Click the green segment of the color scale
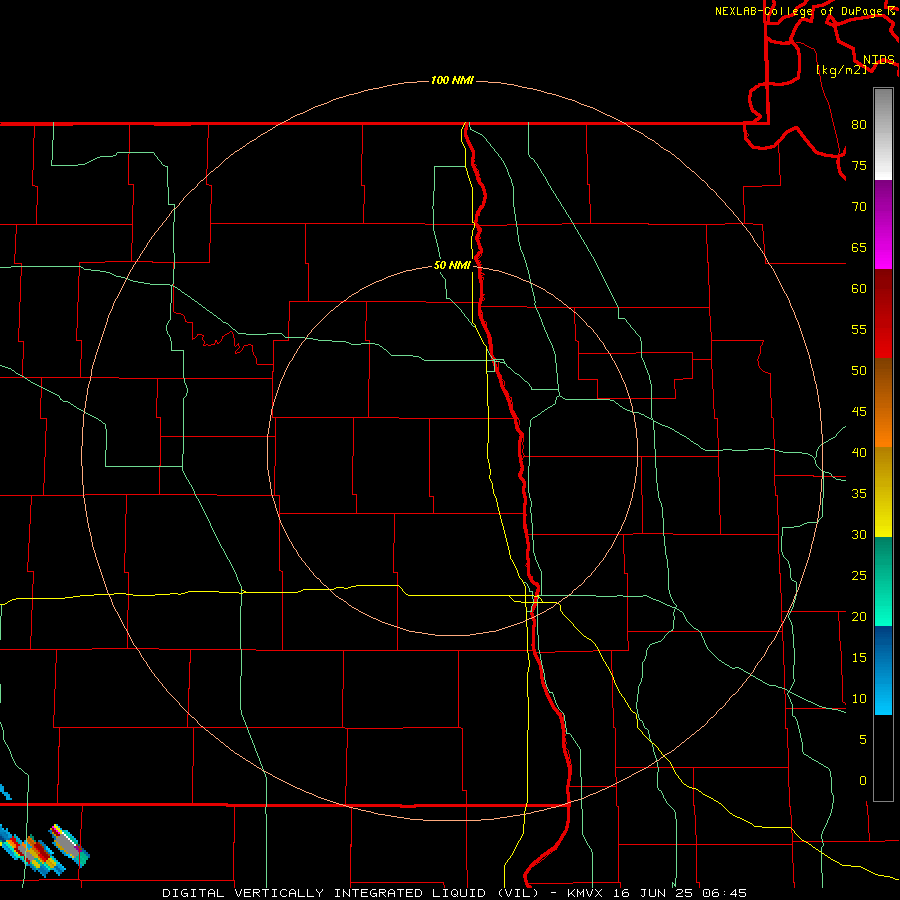Screen dimensions: 900x900 tap(883, 581)
